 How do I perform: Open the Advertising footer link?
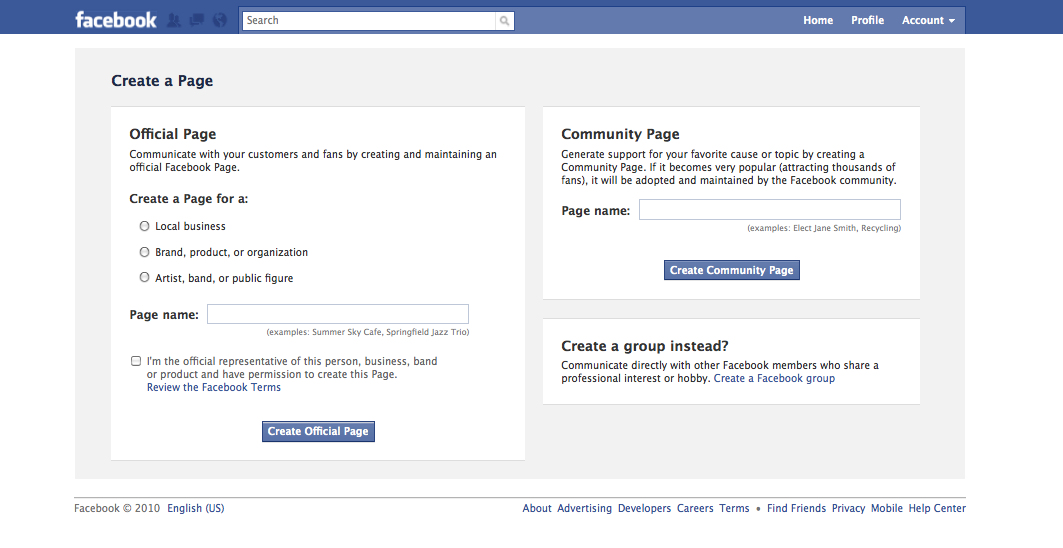584,508
